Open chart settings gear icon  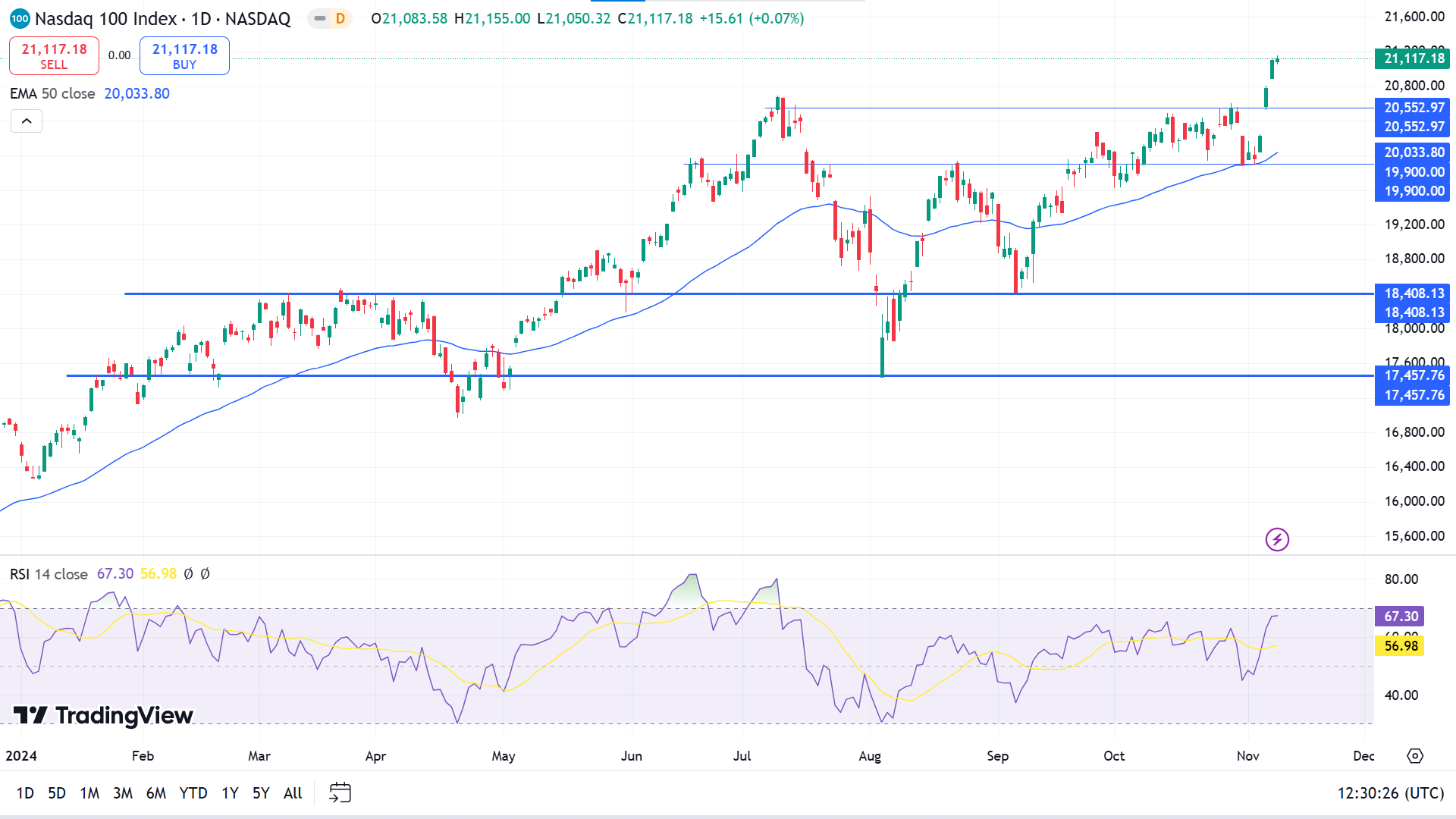point(1415,755)
